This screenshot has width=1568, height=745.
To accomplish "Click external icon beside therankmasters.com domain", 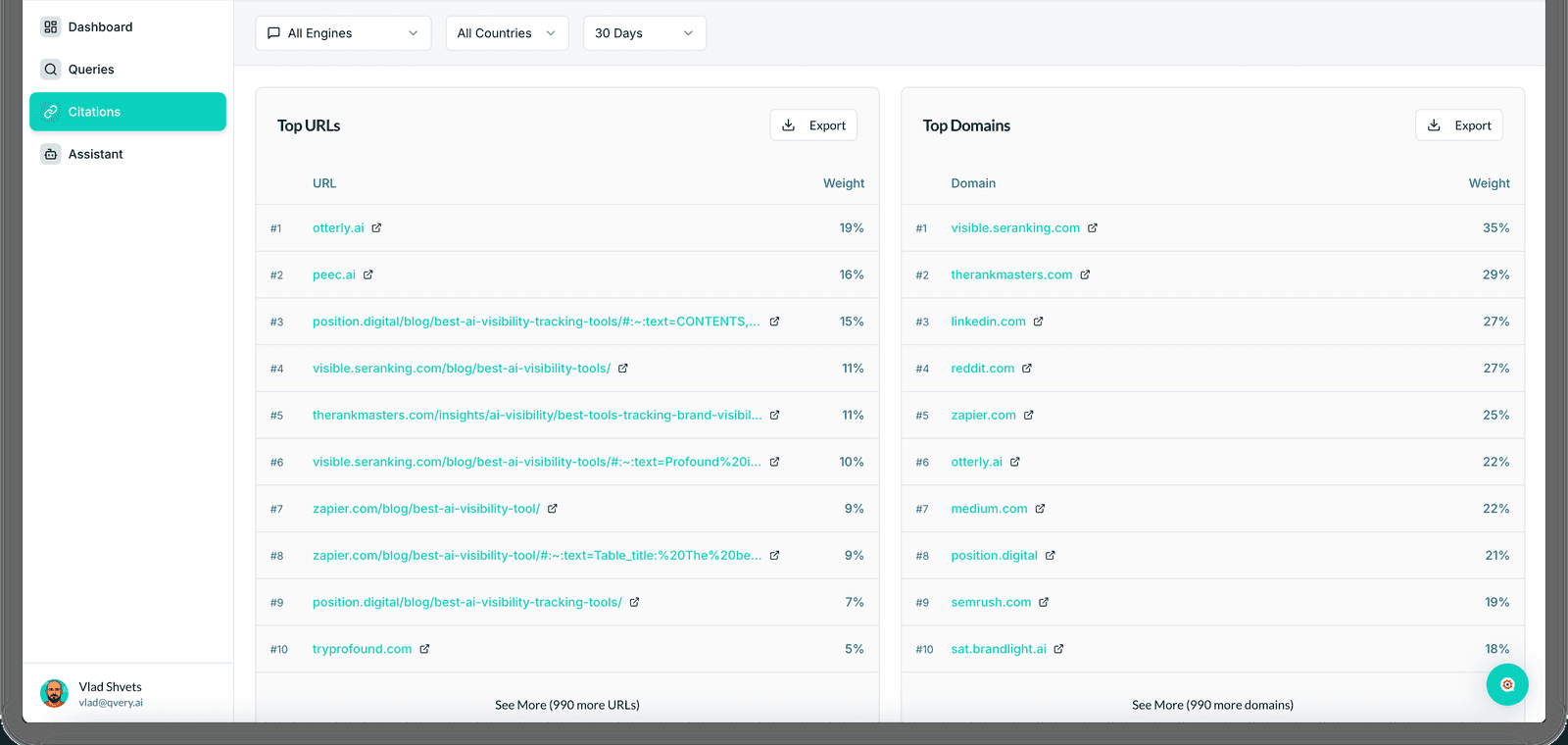I will pos(1085,274).
